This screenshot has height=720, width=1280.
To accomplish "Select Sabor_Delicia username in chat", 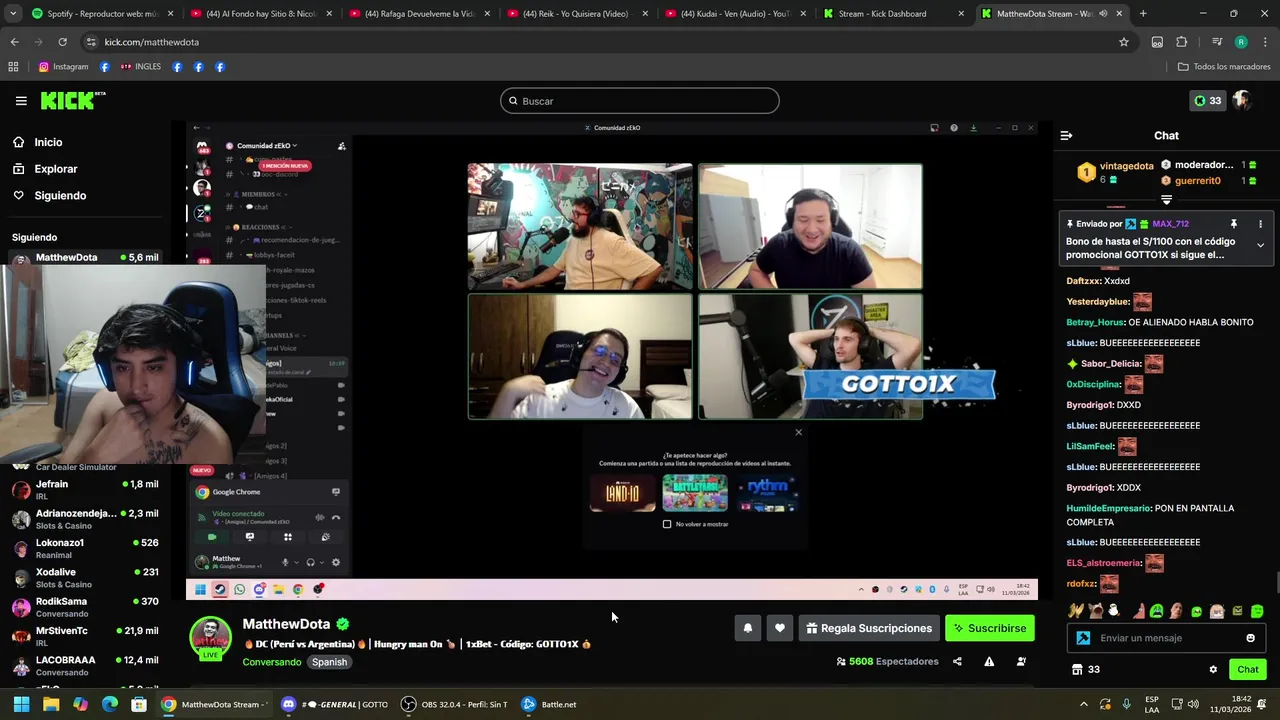I will click(1109, 364).
